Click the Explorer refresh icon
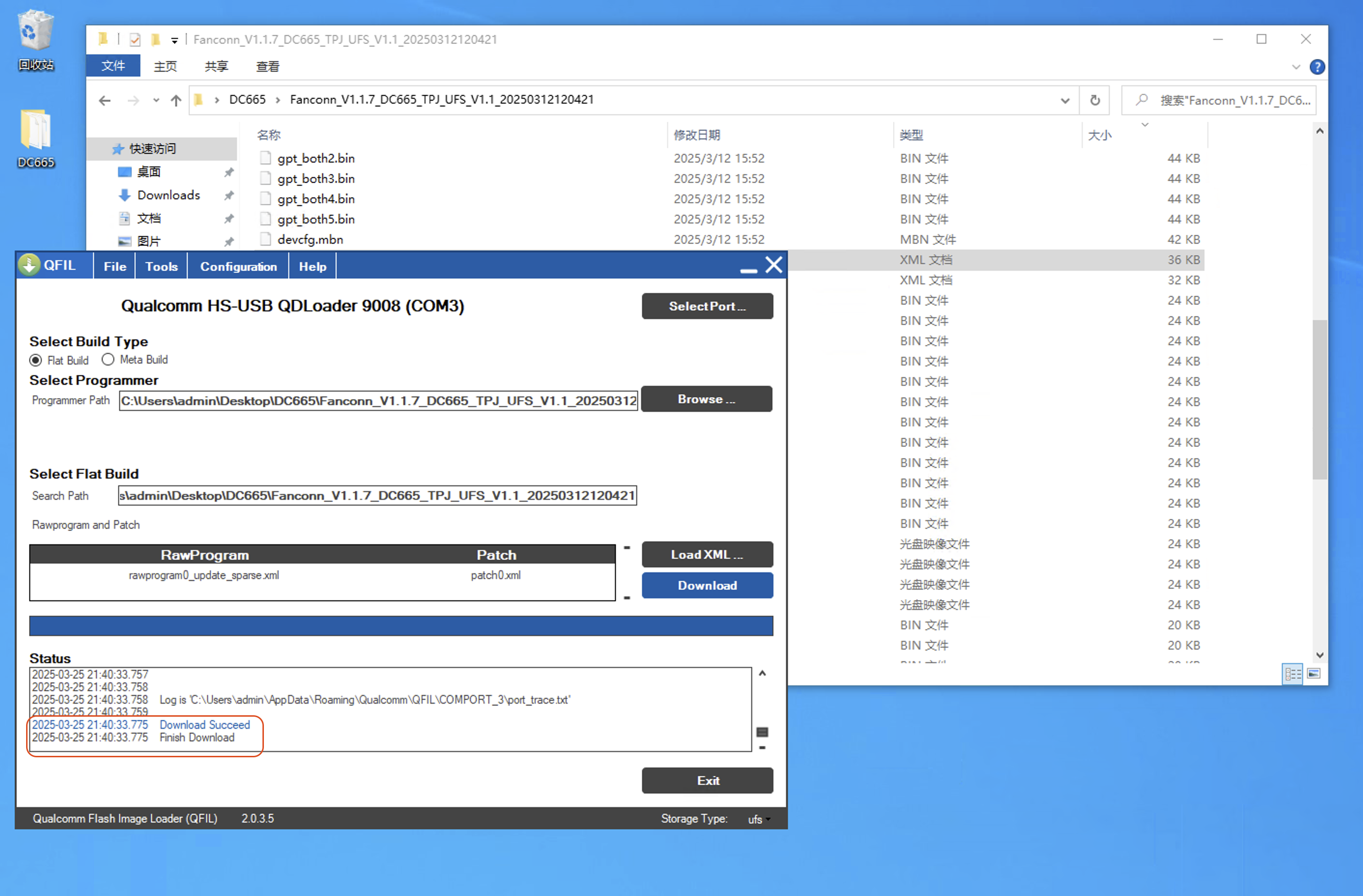The image size is (1363, 896). 1094,100
